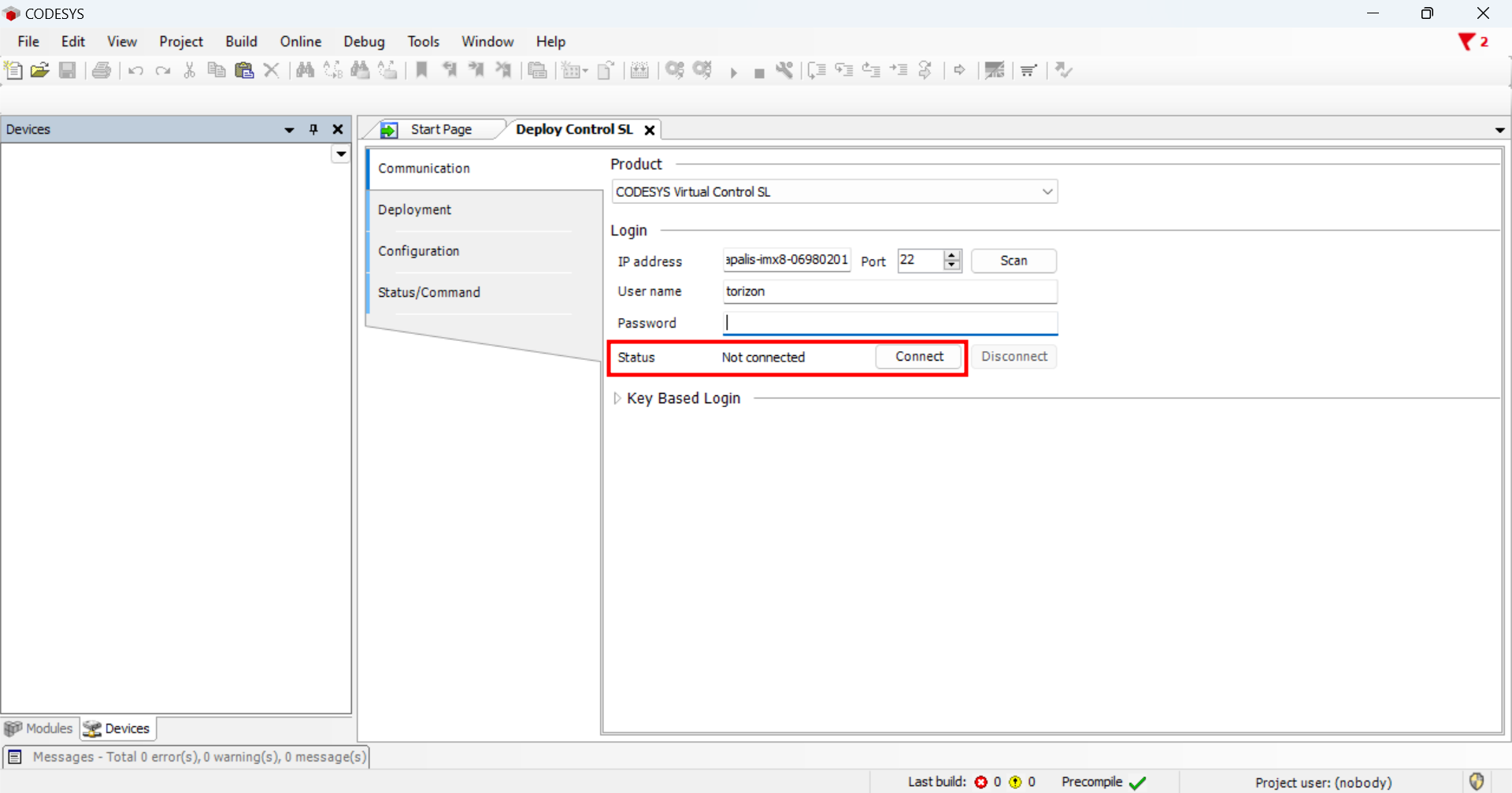Image resolution: width=1512 pixels, height=793 pixels.
Task: Switch to the Modules panel tab
Action: click(39, 728)
